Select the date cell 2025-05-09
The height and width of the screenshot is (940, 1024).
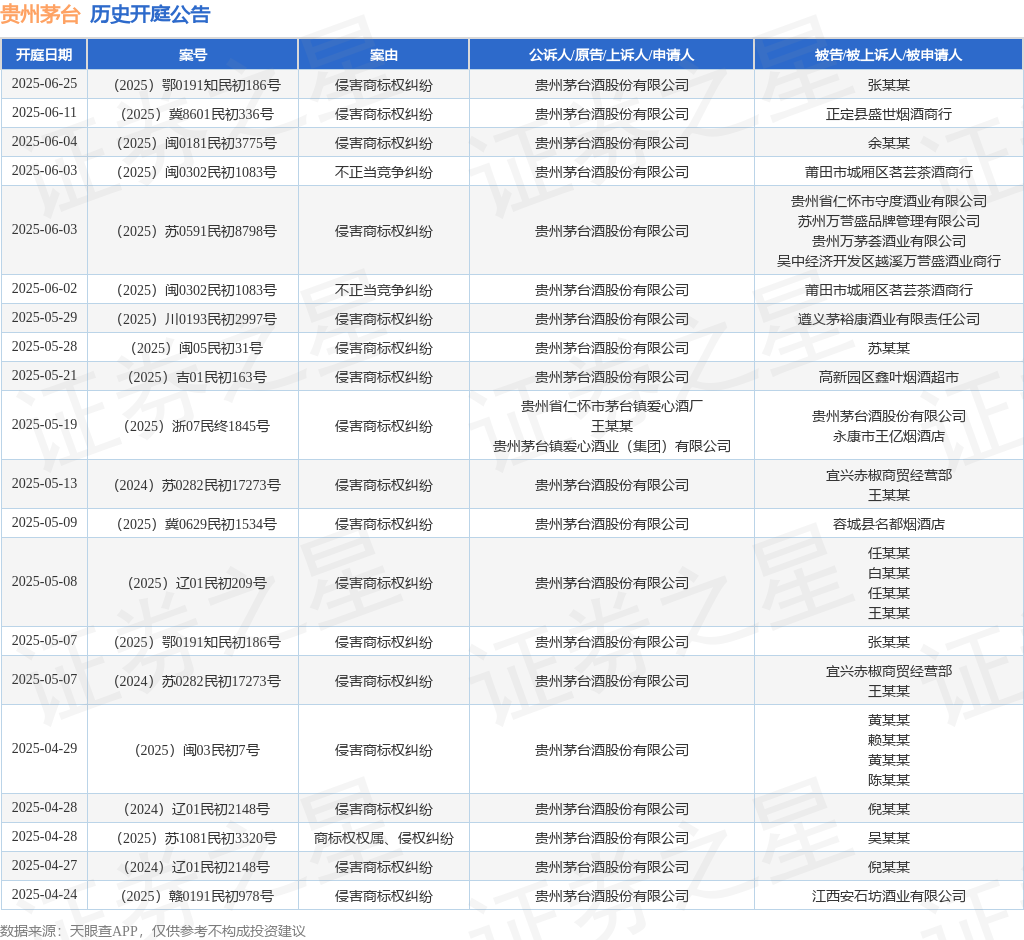pyautogui.click(x=44, y=523)
